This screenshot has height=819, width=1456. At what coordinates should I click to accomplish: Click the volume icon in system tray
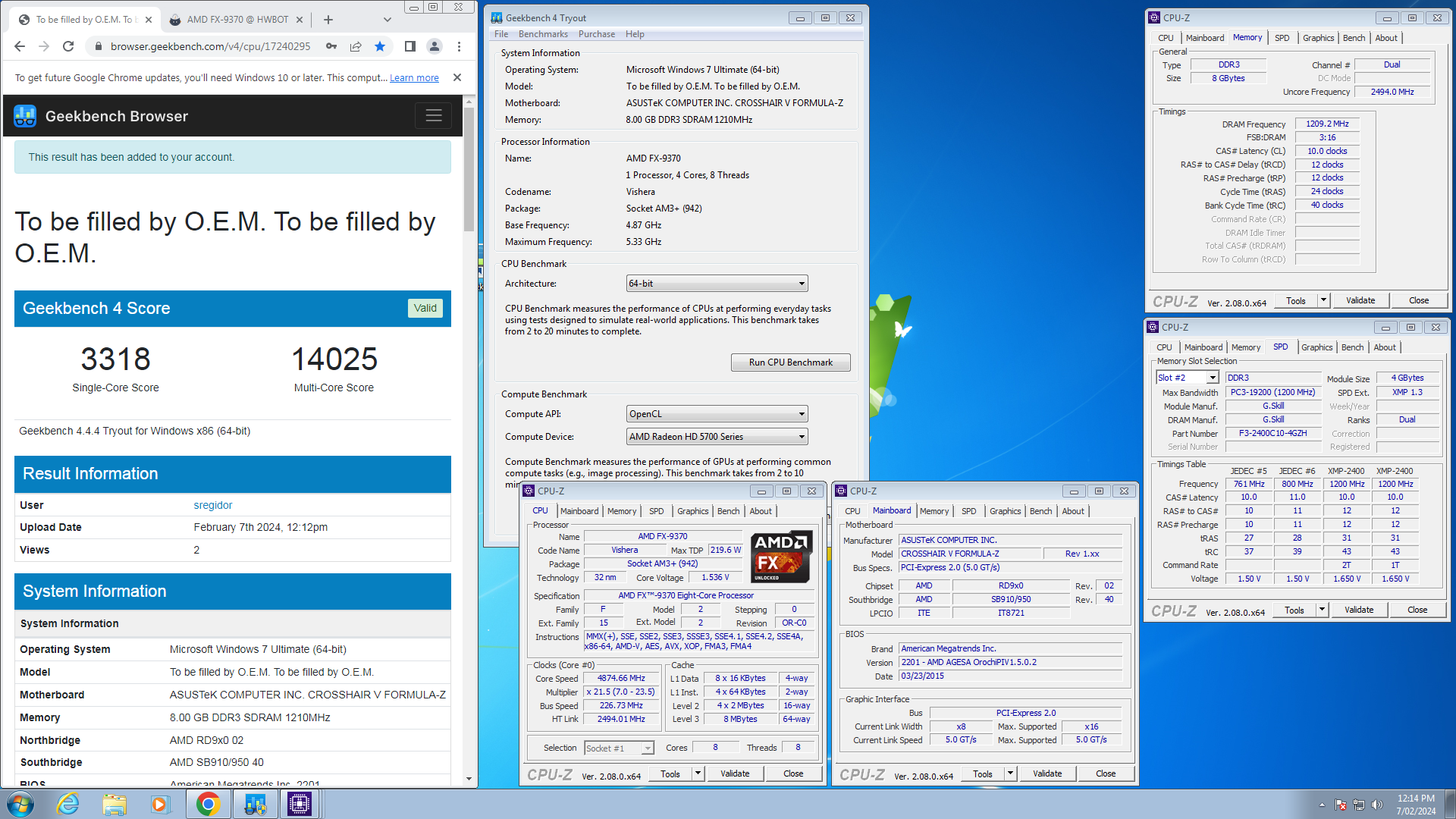pos(1376,805)
